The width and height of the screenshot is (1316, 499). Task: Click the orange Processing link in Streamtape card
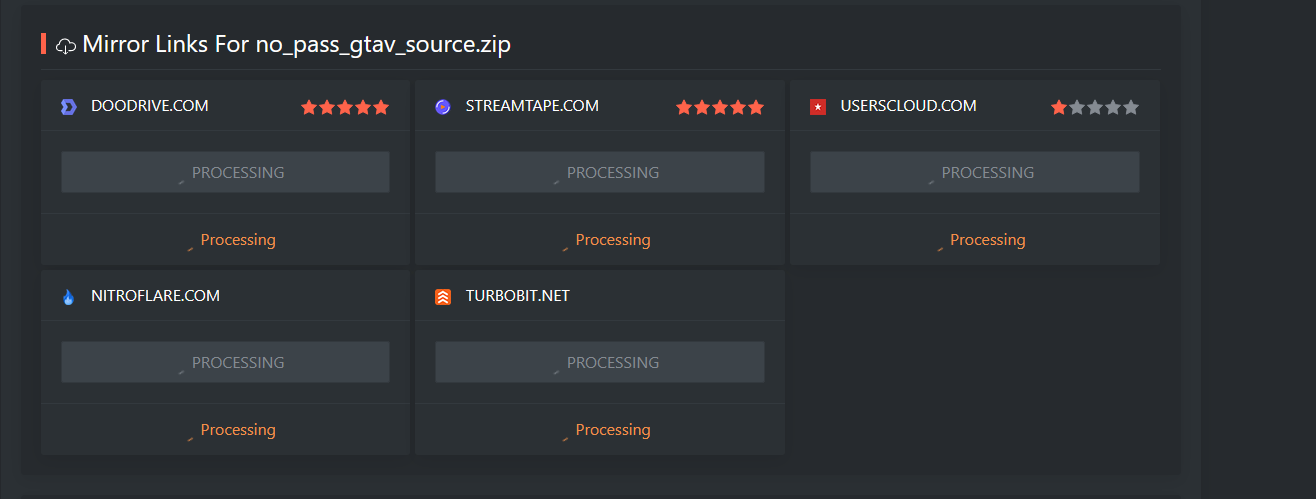coord(613,240)
